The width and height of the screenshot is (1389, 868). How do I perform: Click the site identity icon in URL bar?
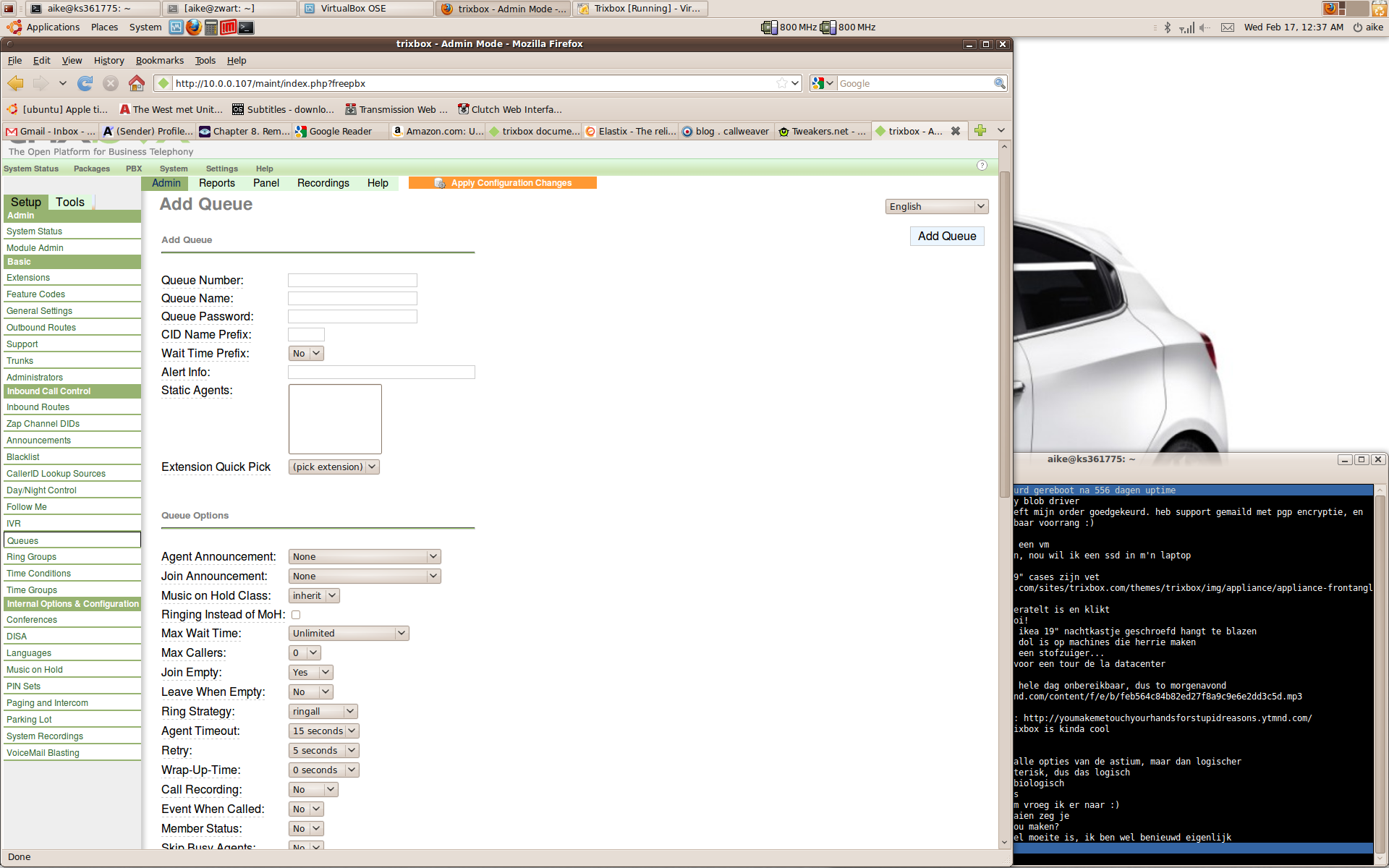click(163, 83)
